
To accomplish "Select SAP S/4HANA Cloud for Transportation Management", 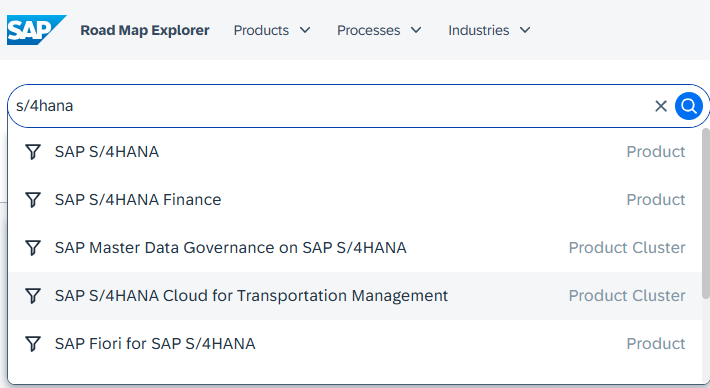I will coord(355,296).
